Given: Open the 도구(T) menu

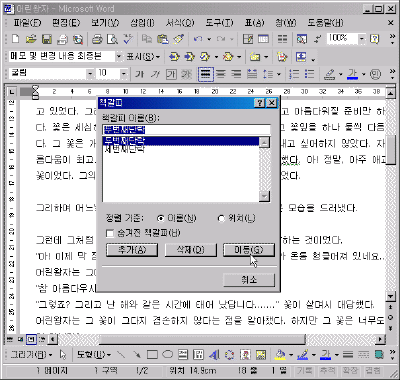Looking at the screenshot, I should click(x=219, y=23).
